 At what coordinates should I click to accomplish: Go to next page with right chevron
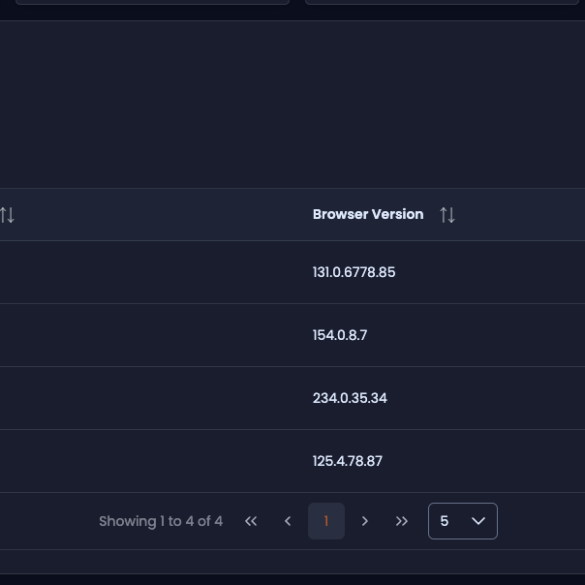[365, 521]
